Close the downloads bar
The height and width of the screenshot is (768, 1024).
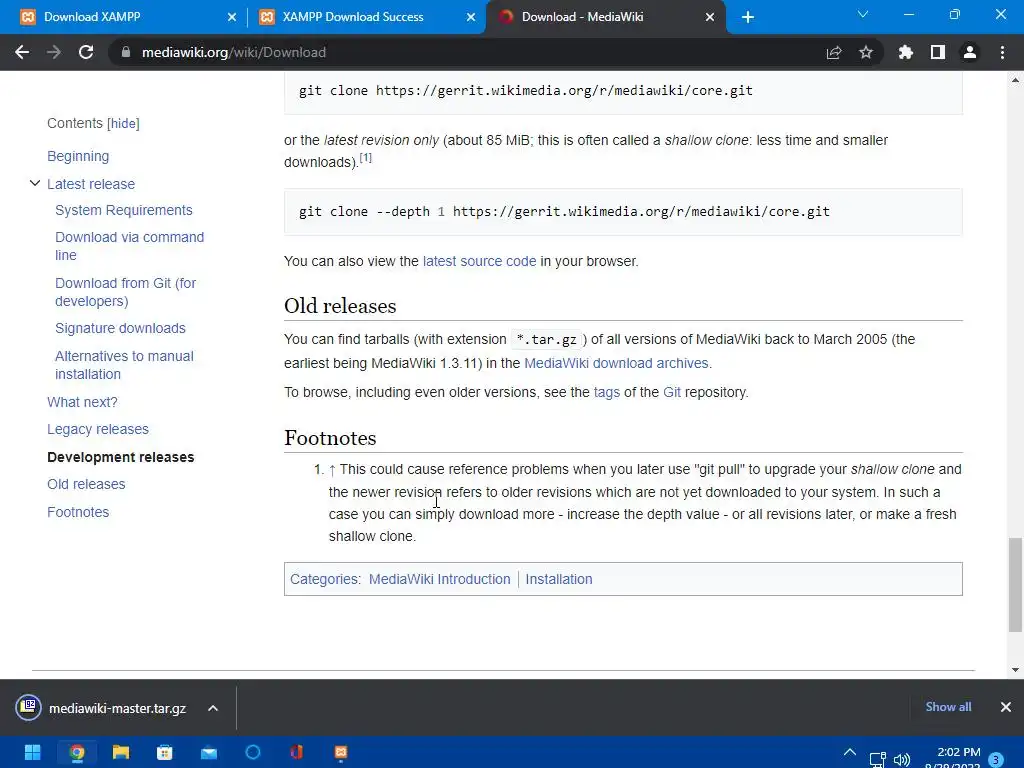click(1006, 707)
